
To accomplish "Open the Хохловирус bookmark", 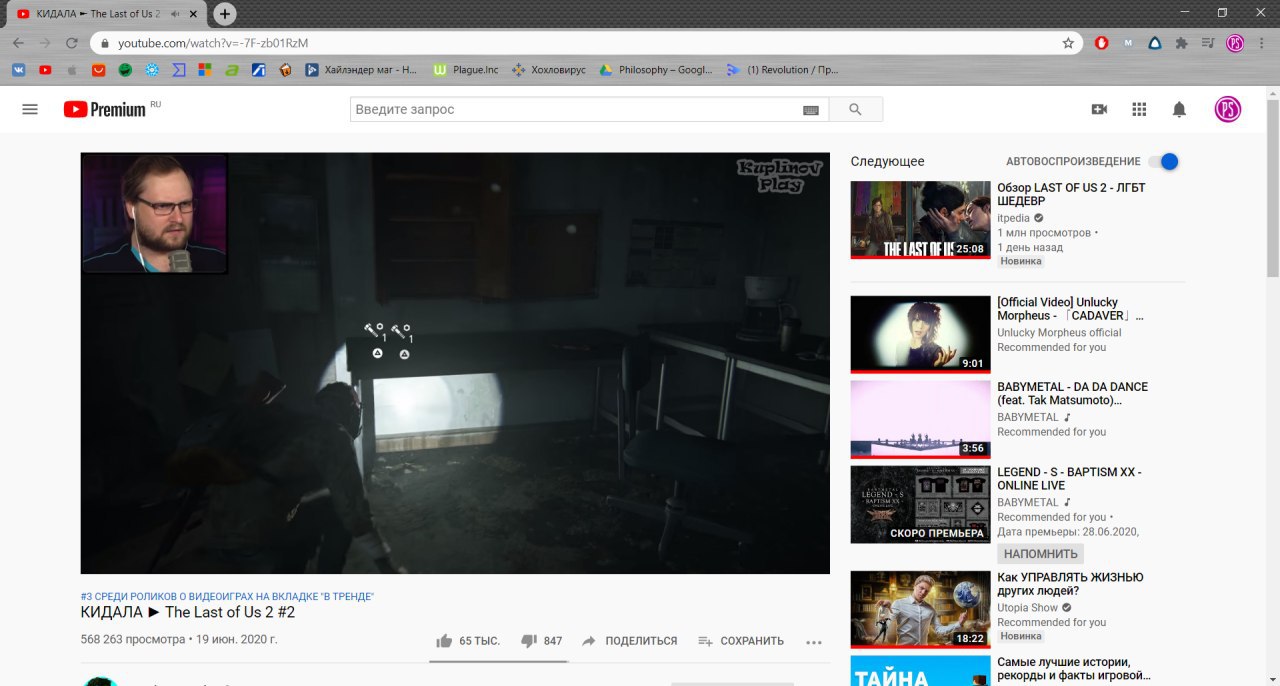I will [548, 70].
